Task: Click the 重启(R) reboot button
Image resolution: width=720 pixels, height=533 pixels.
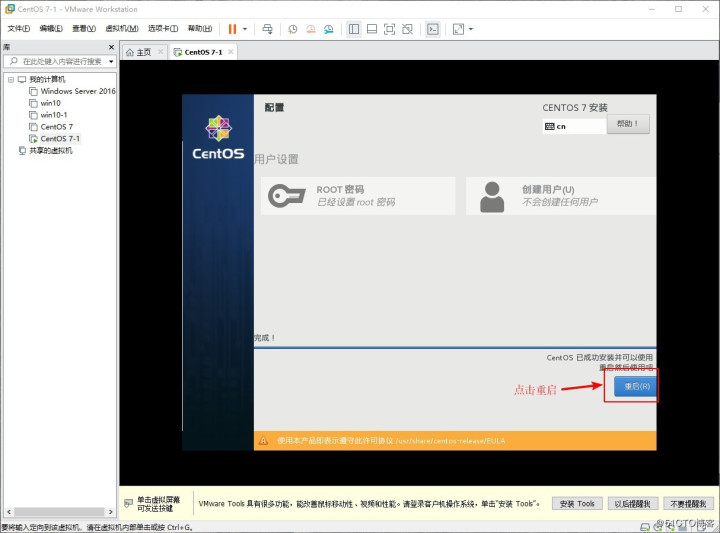Action: [x=636, y=386]
